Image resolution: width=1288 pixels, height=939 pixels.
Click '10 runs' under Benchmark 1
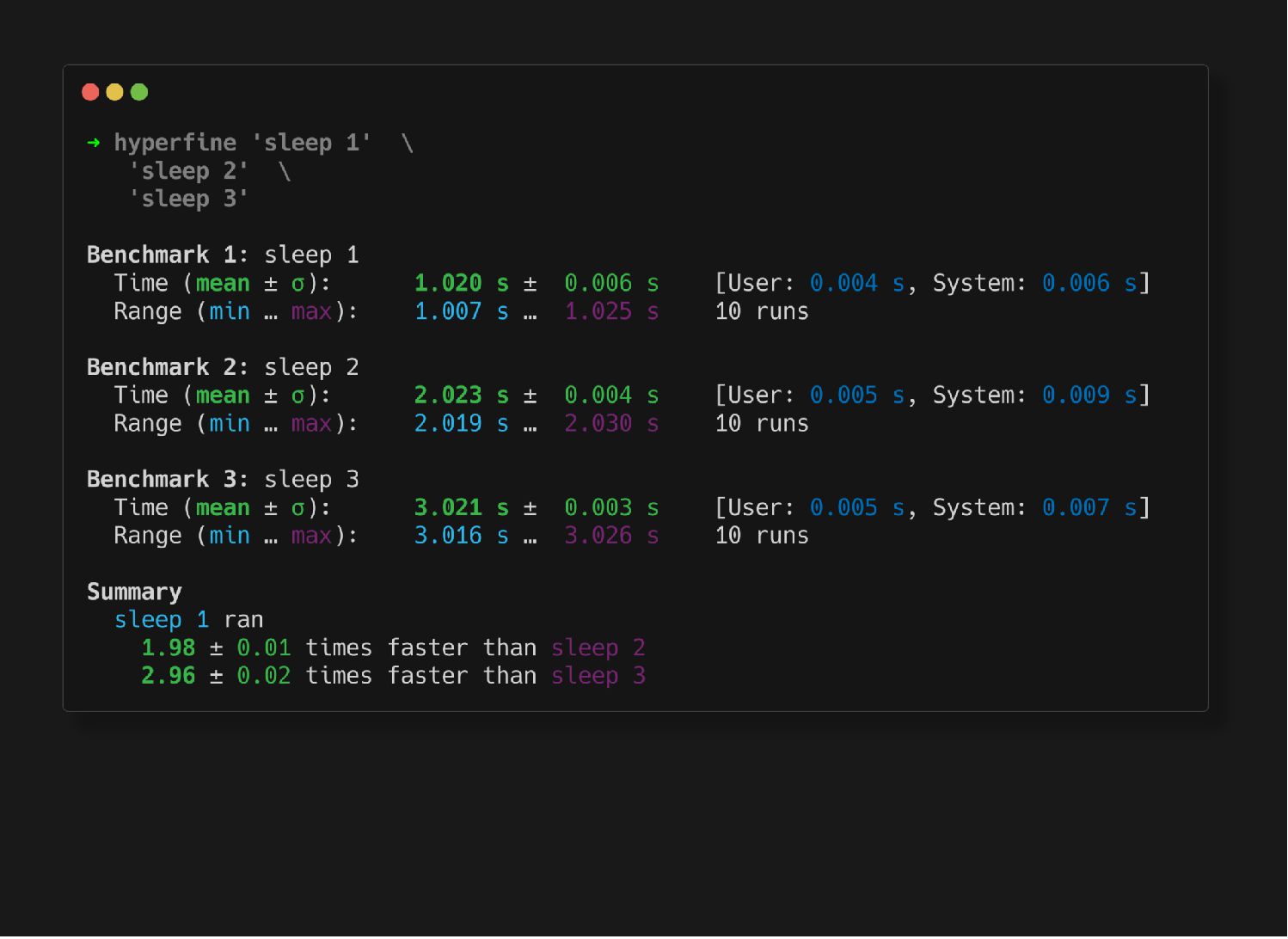(x=762, y=311)
